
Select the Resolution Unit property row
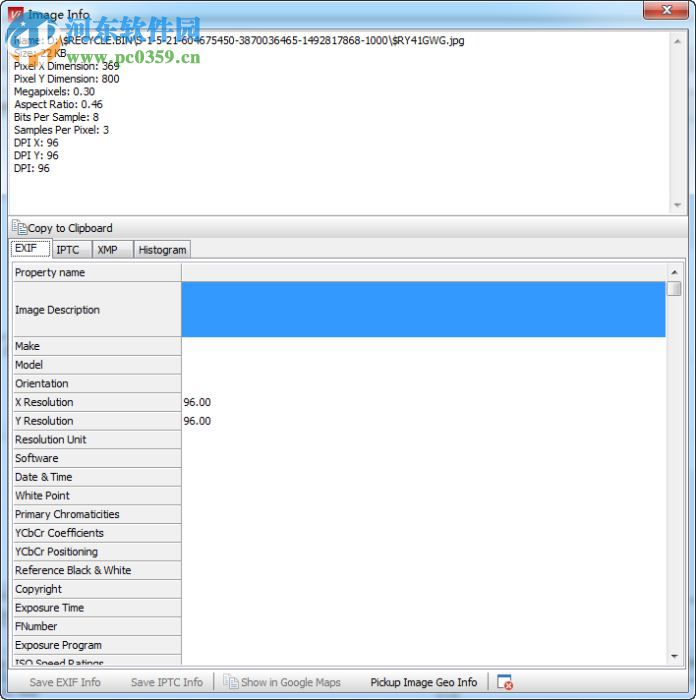pyautogui.click(x=97, y=440)
